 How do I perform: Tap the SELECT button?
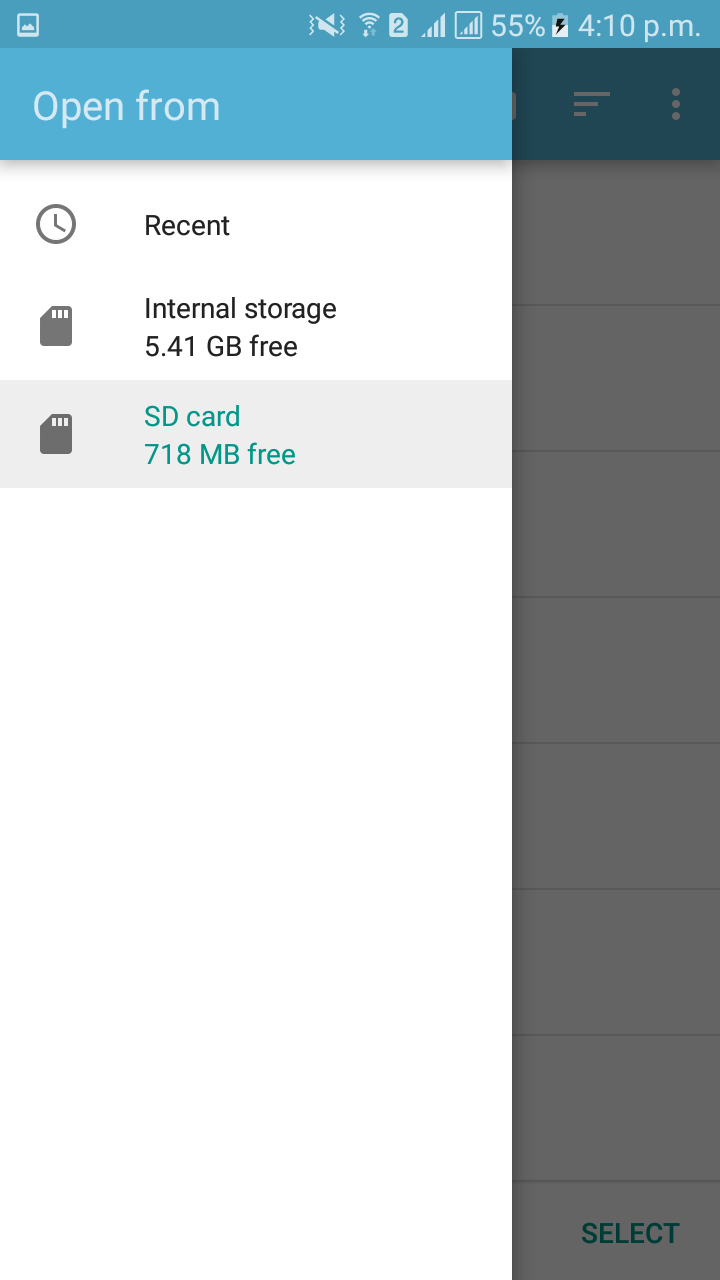click(629, 1233)
